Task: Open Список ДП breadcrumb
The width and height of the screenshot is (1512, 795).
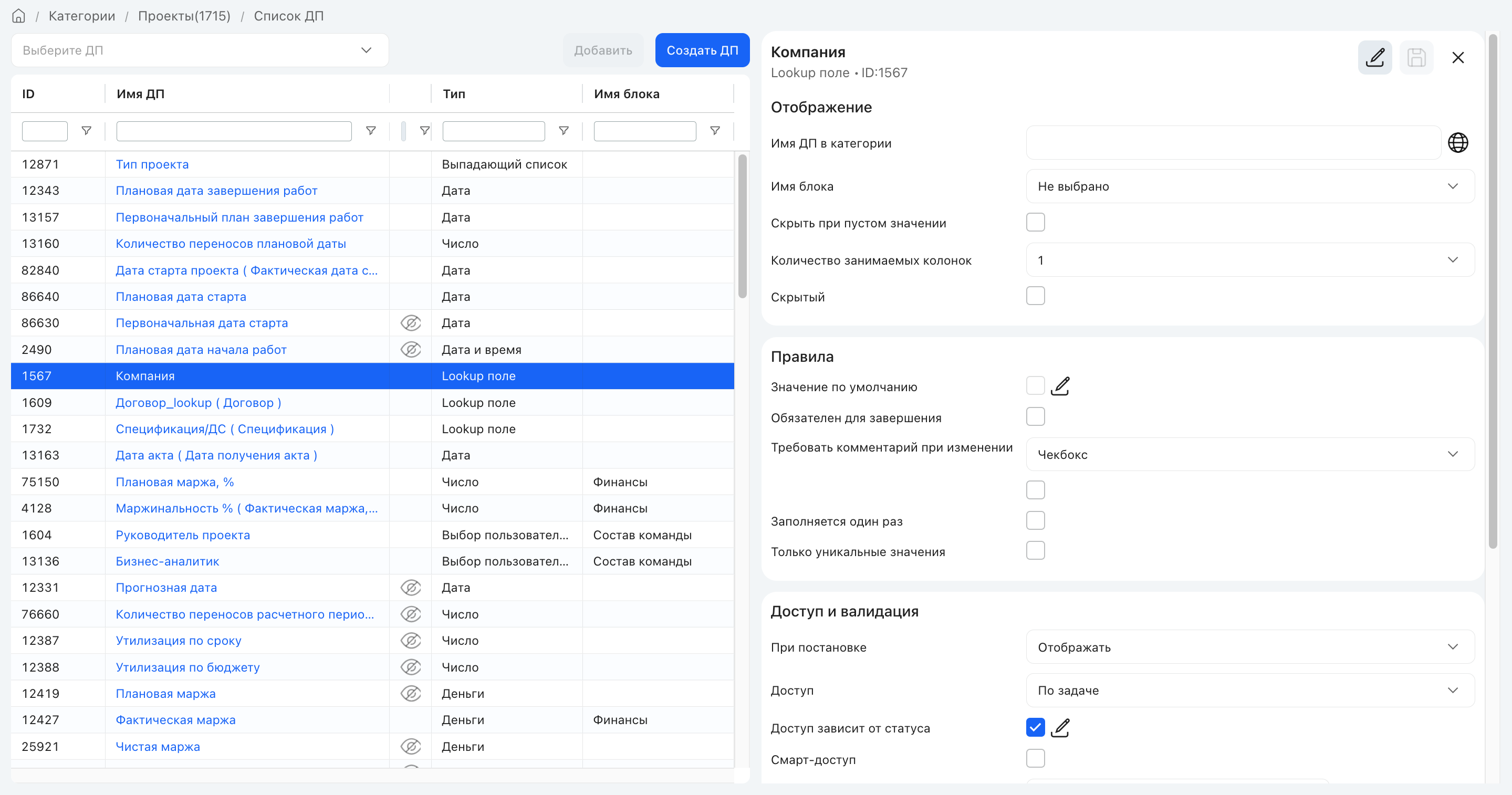Action: (x=289, y=16)
